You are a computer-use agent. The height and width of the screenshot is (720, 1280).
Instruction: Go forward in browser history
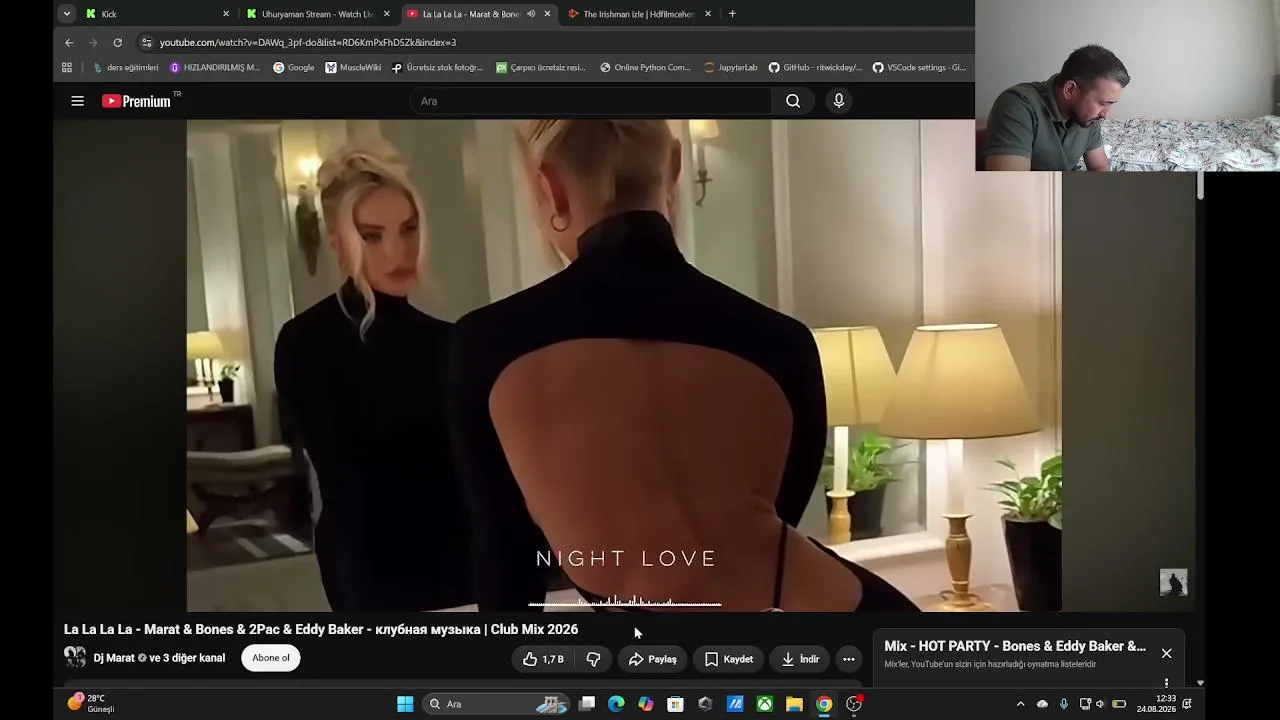click(x=93, y=42)
